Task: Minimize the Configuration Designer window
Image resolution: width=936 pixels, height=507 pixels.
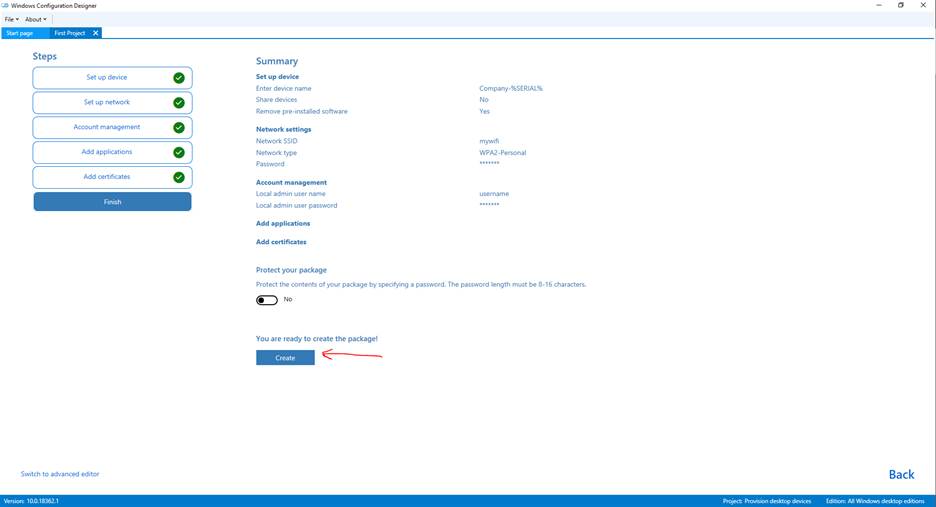Action: coord(879,5)
